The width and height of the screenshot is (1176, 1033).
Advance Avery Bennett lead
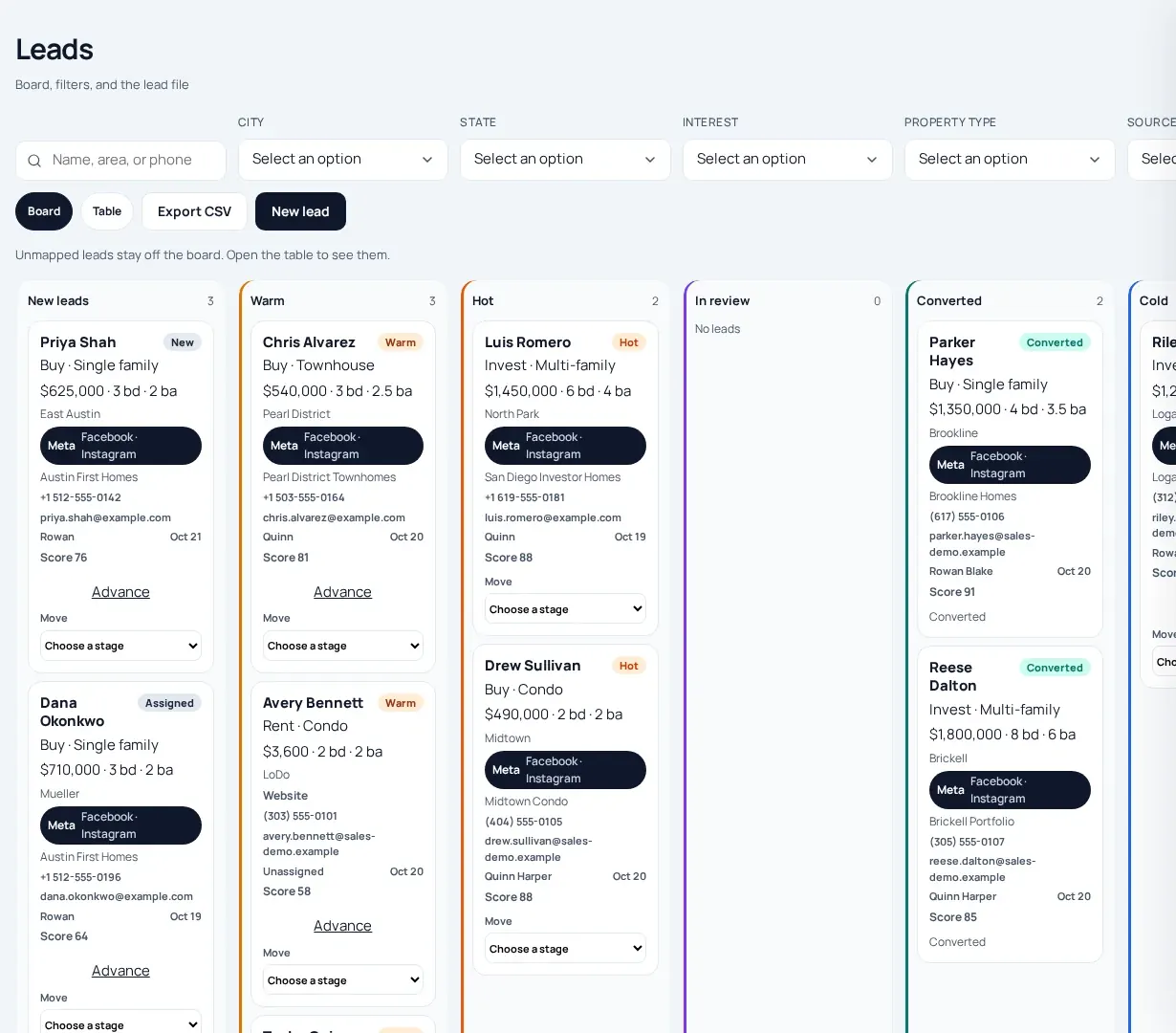coord(342,926)
